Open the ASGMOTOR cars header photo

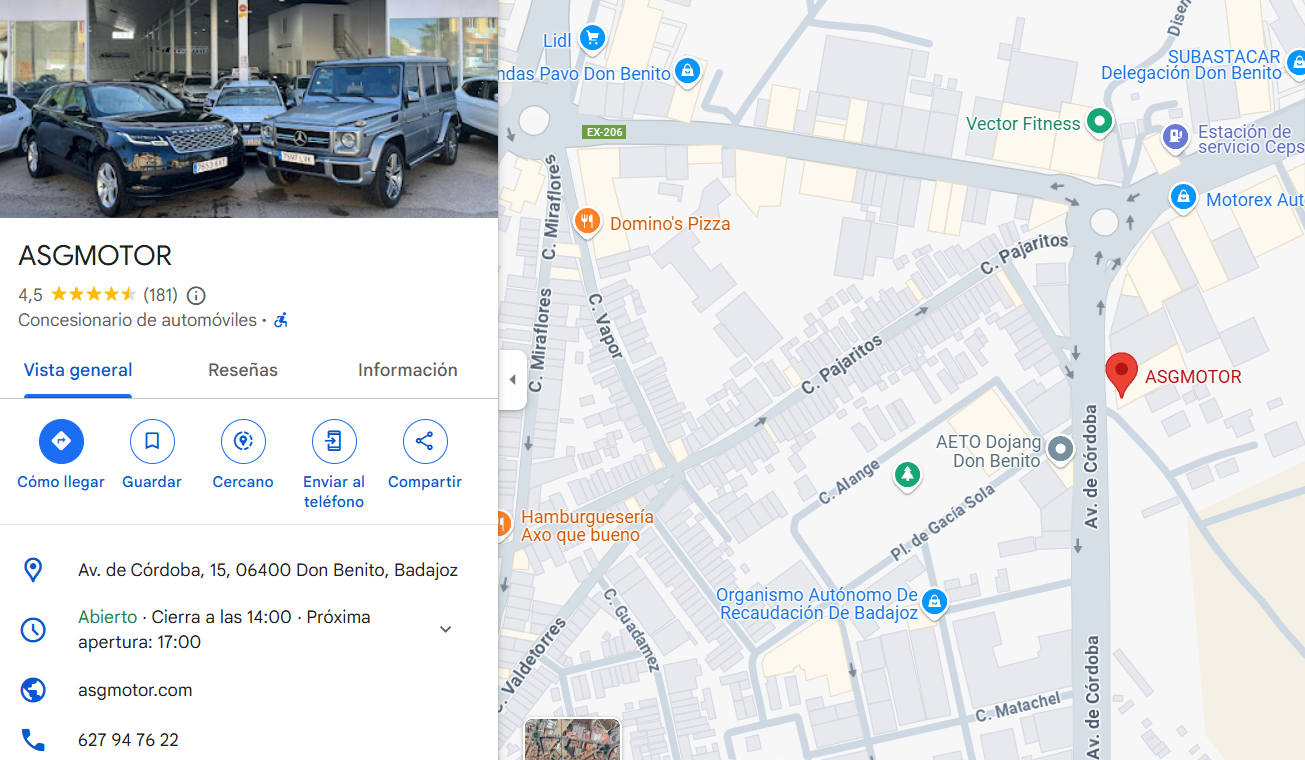coord(249,108)
